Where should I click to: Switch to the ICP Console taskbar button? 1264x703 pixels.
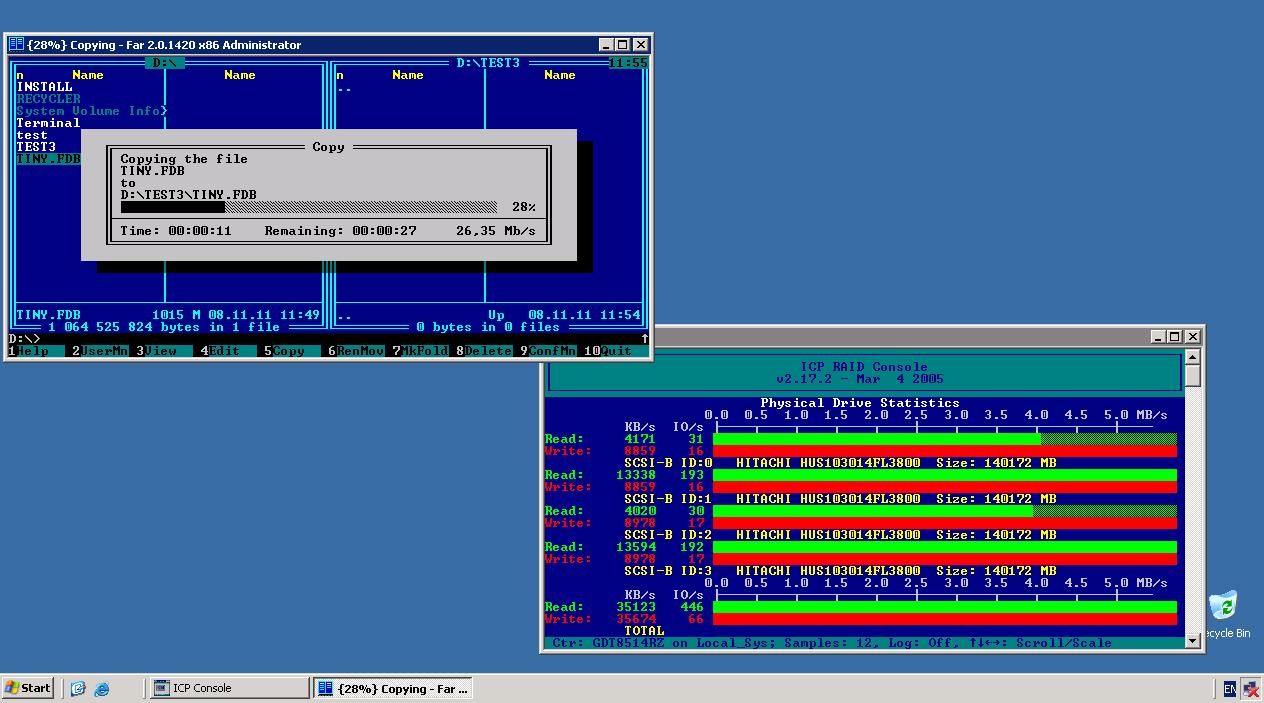[229, 688]
